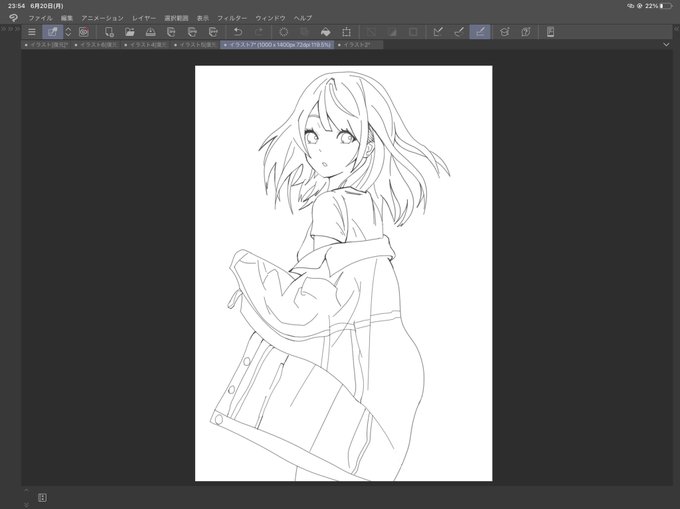The image size is (680, 509).
Task: Switch to the イラスト2 canvas tab
Action: coord(359,45)
